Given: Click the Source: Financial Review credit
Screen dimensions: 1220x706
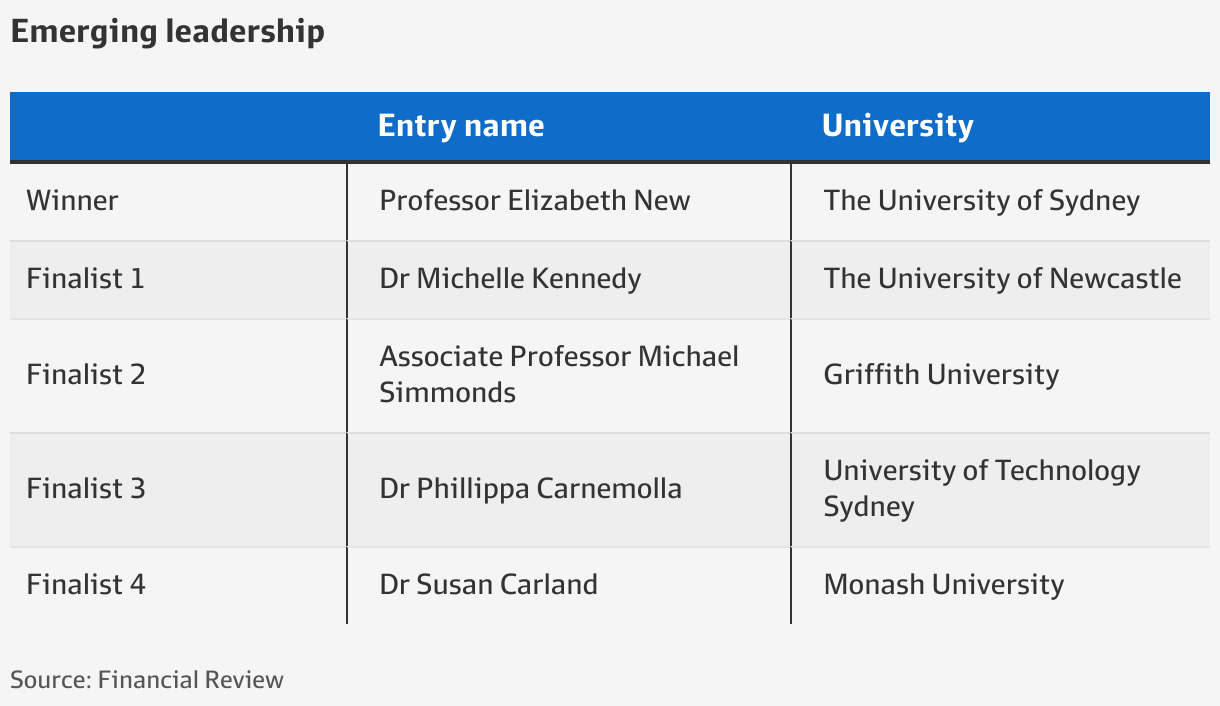Looking at the screenshot, I should 147,680.
